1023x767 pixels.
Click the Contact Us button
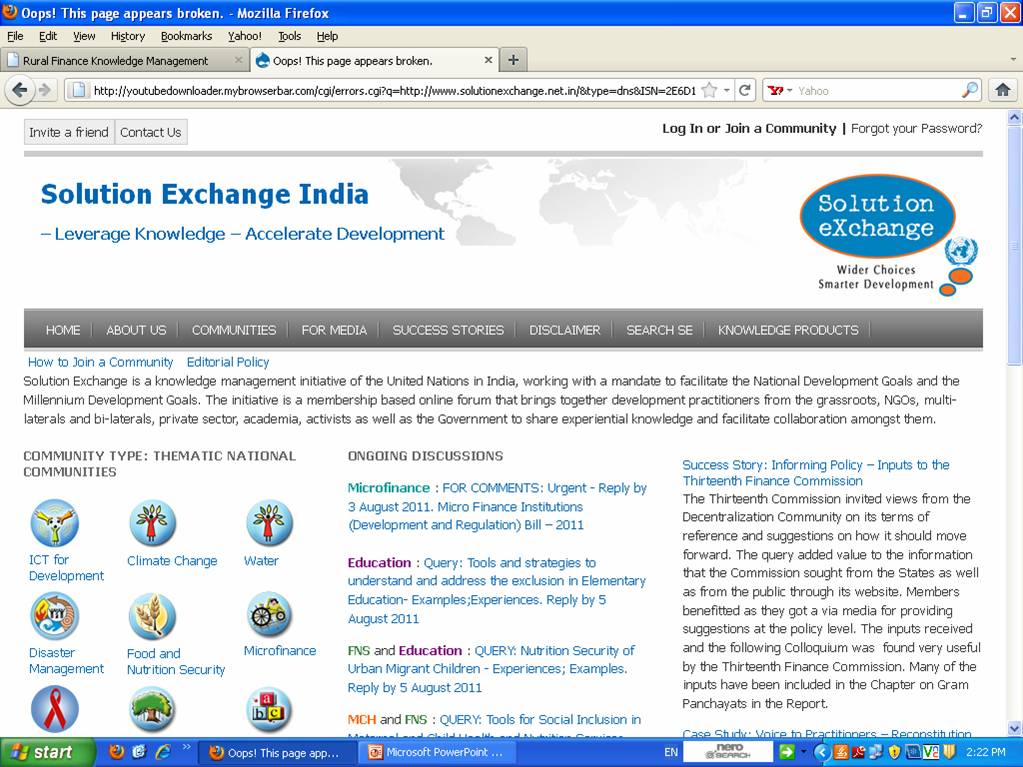click(x=151, y=132)
